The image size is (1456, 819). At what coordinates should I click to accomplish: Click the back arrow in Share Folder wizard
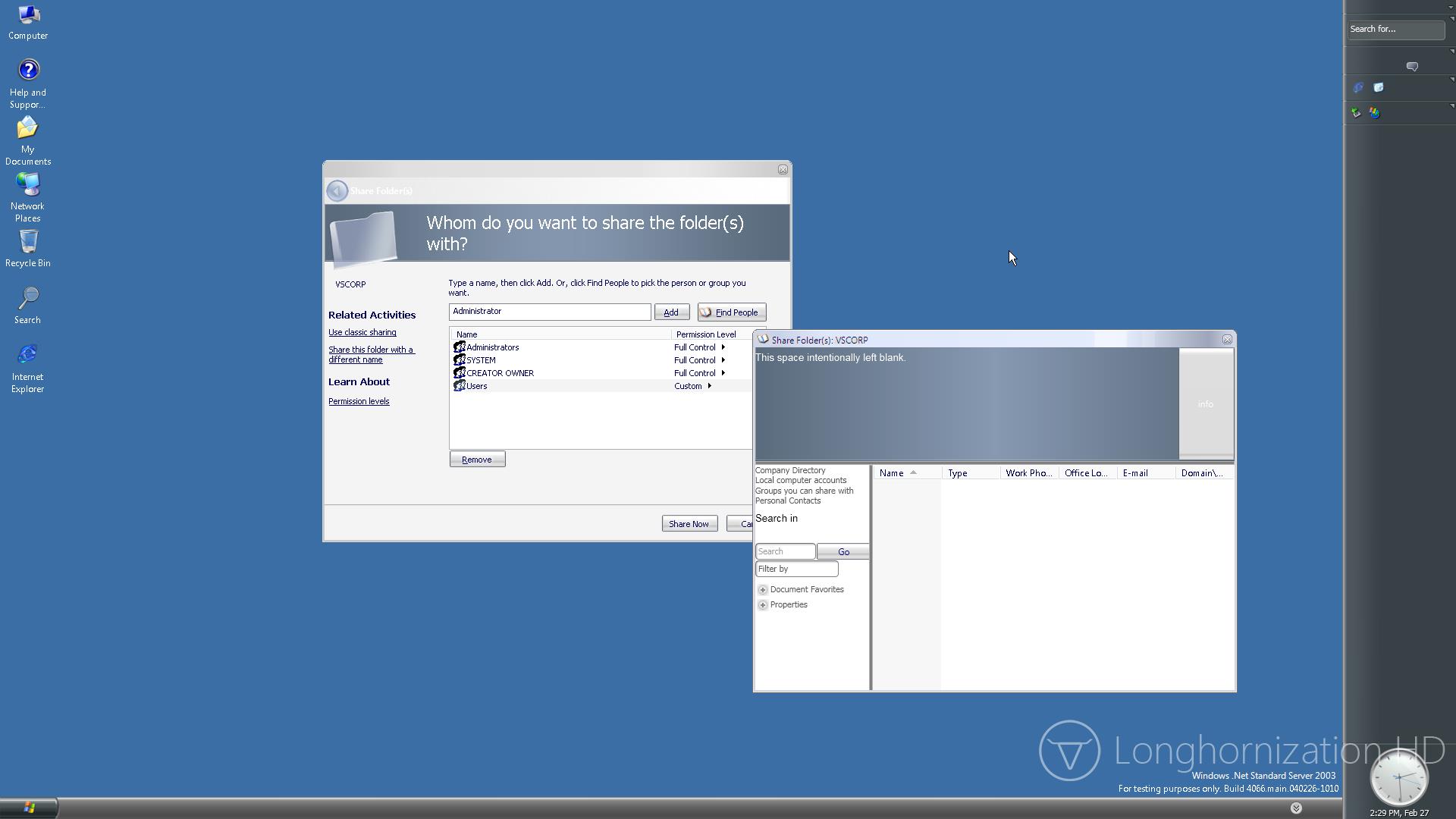click(337, 191)
